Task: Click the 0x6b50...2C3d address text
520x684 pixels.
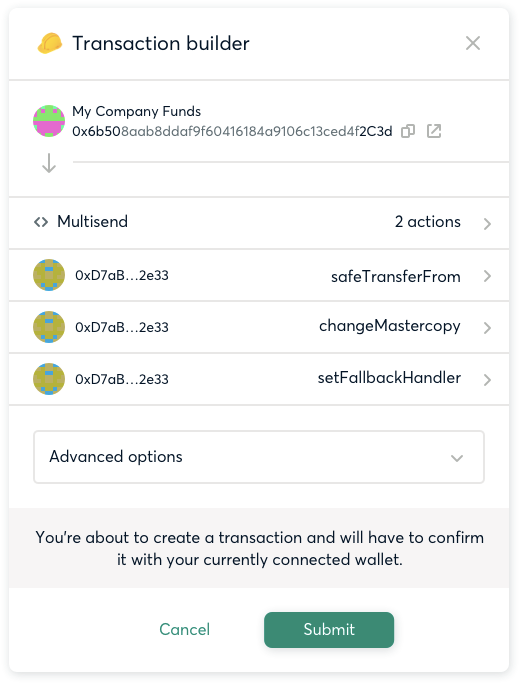Action: 232,131
